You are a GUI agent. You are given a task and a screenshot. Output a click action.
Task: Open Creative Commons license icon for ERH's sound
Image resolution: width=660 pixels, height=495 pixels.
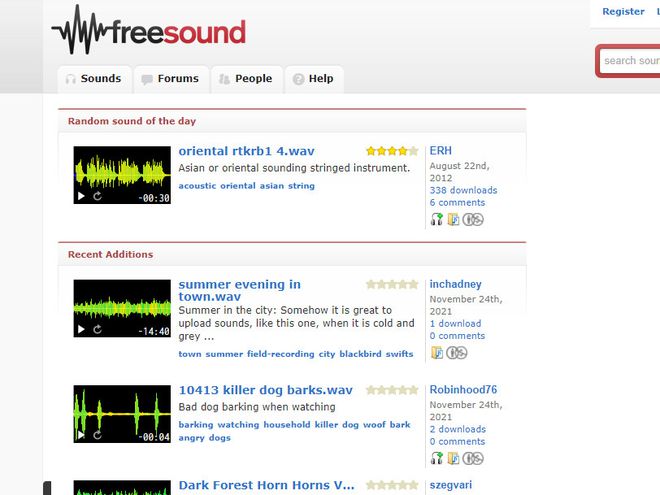point(473,219)
